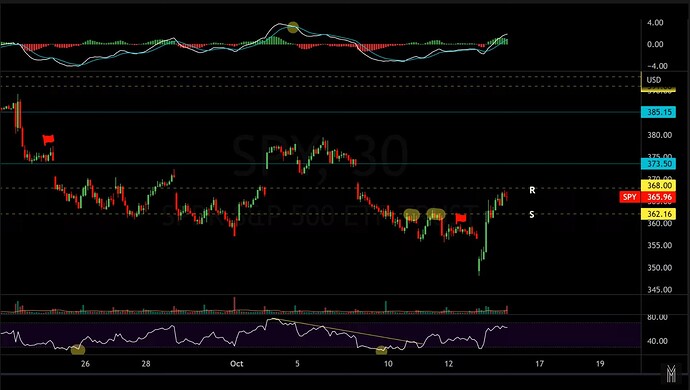
Task: Click the 10 date label on time axis
Action: click(x=388, y=364)
